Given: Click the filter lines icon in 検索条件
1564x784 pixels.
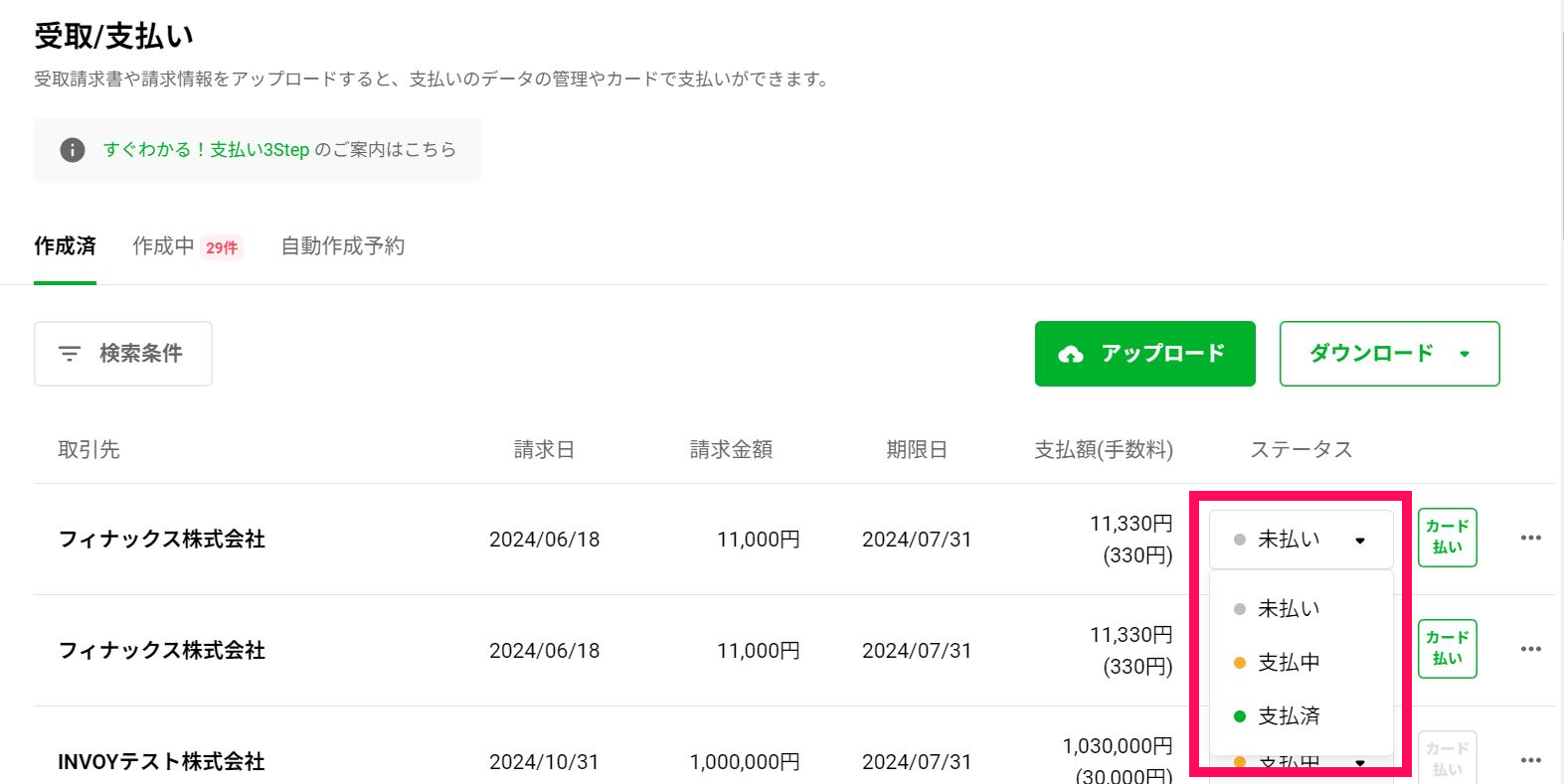Looking at the screenshot, I should pos(69,354).
